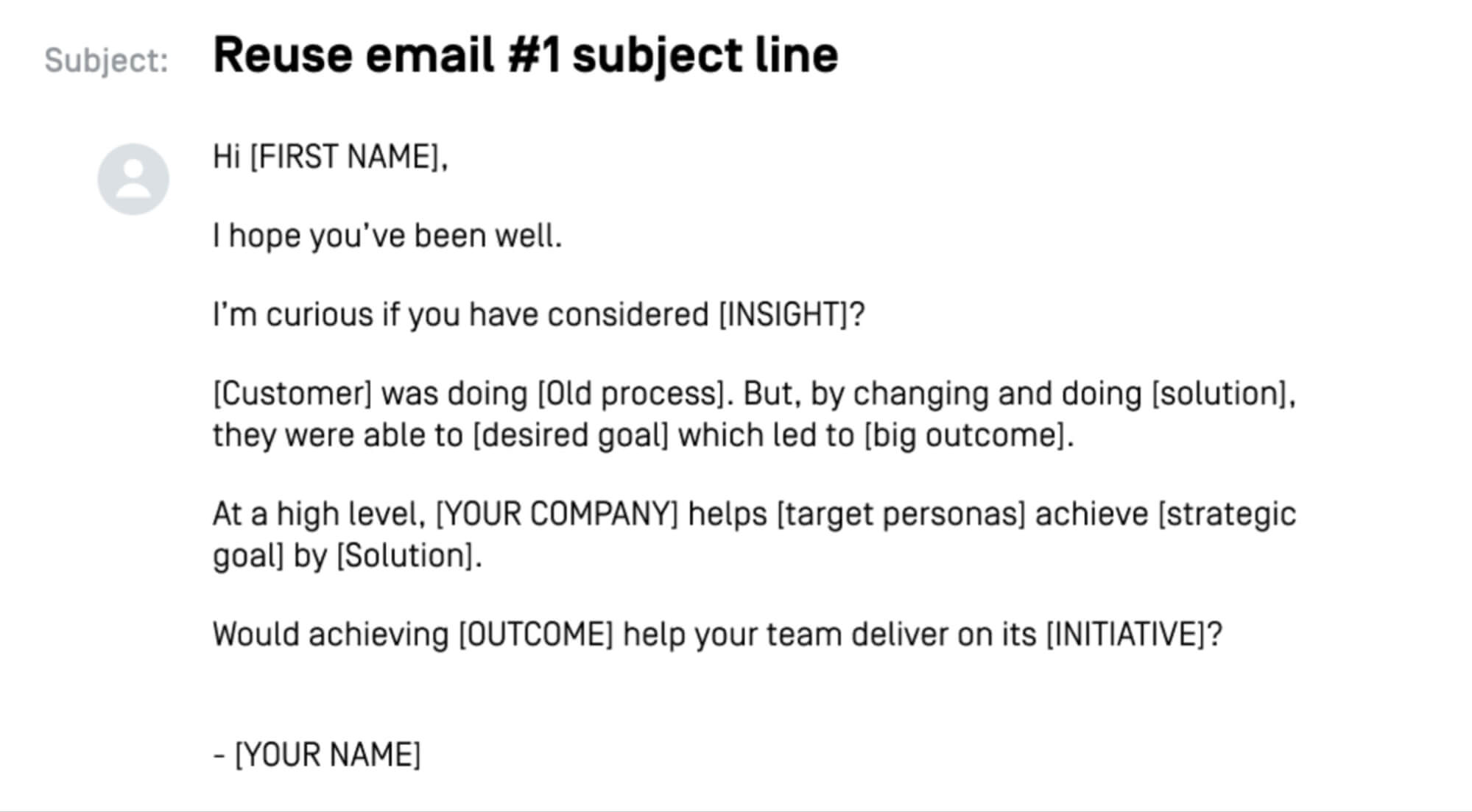
Task: Click the [YOUR NAME] signature
Action: 328,755
